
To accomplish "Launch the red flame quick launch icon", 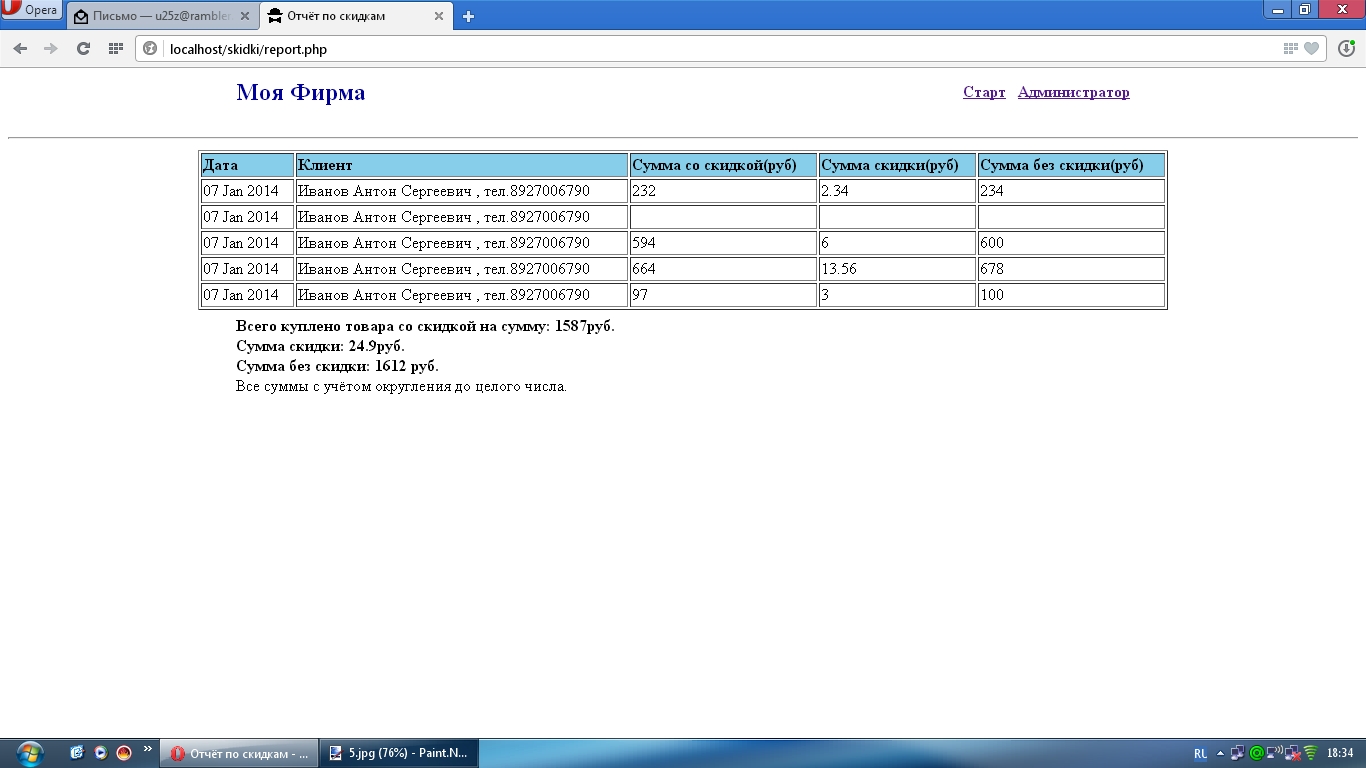I will (124, 753).
